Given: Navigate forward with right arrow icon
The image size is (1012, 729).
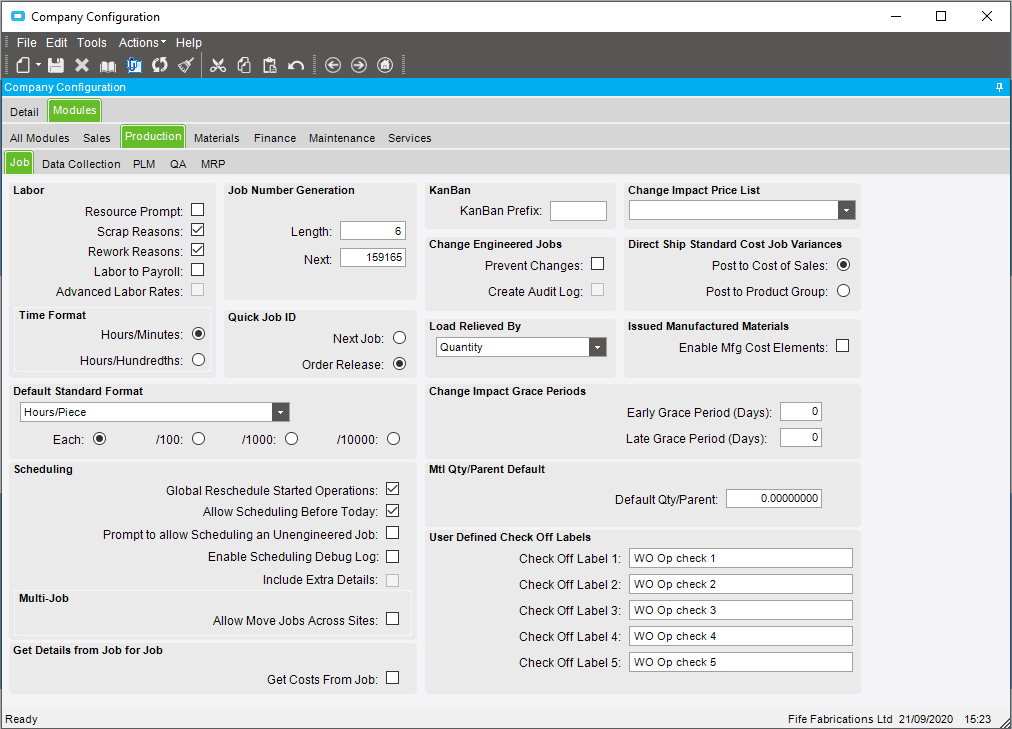Looking at the screenshot, I should [x=359, y=65].
